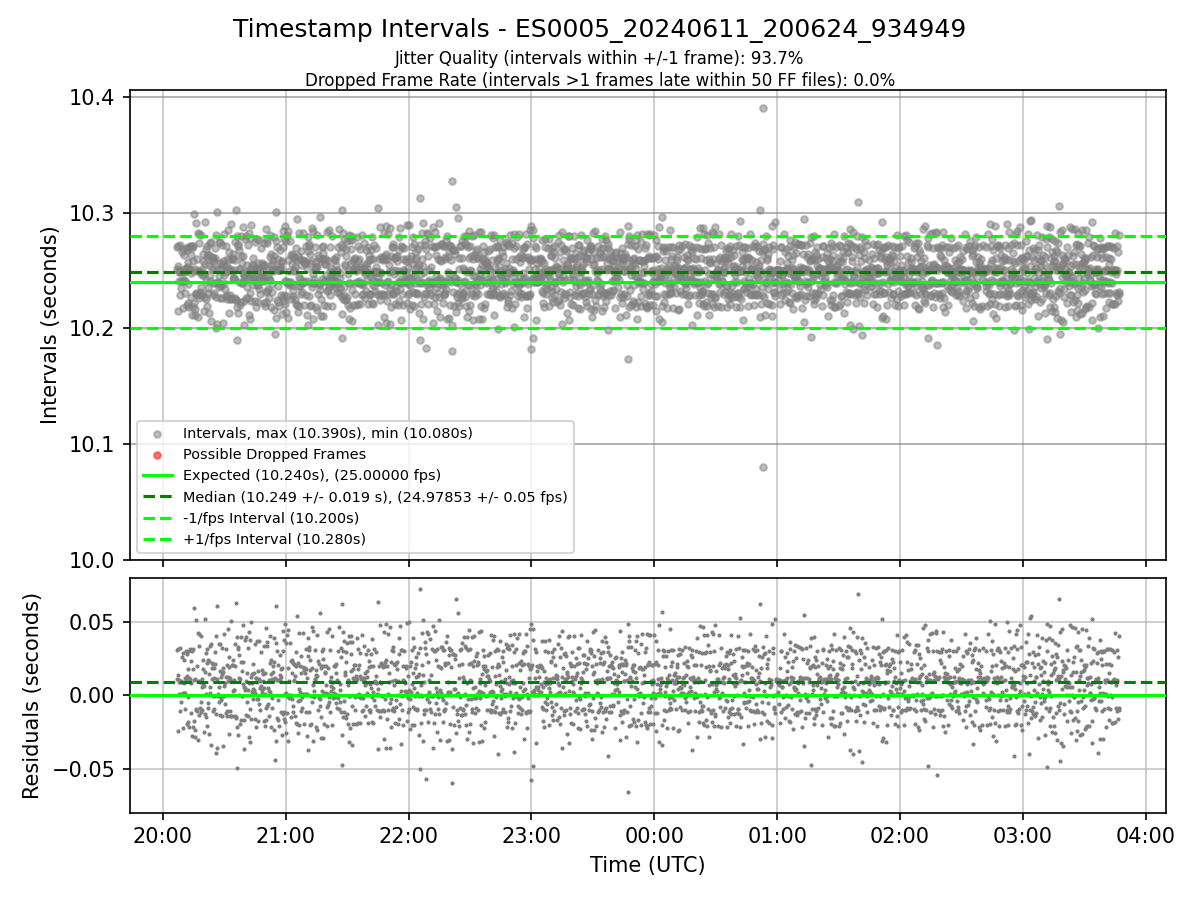The width and height of the screenshot is (1200, 900).
Task: Click the 'Intervals (seconds)' y-axis label
Action: [x=51, y=325]
